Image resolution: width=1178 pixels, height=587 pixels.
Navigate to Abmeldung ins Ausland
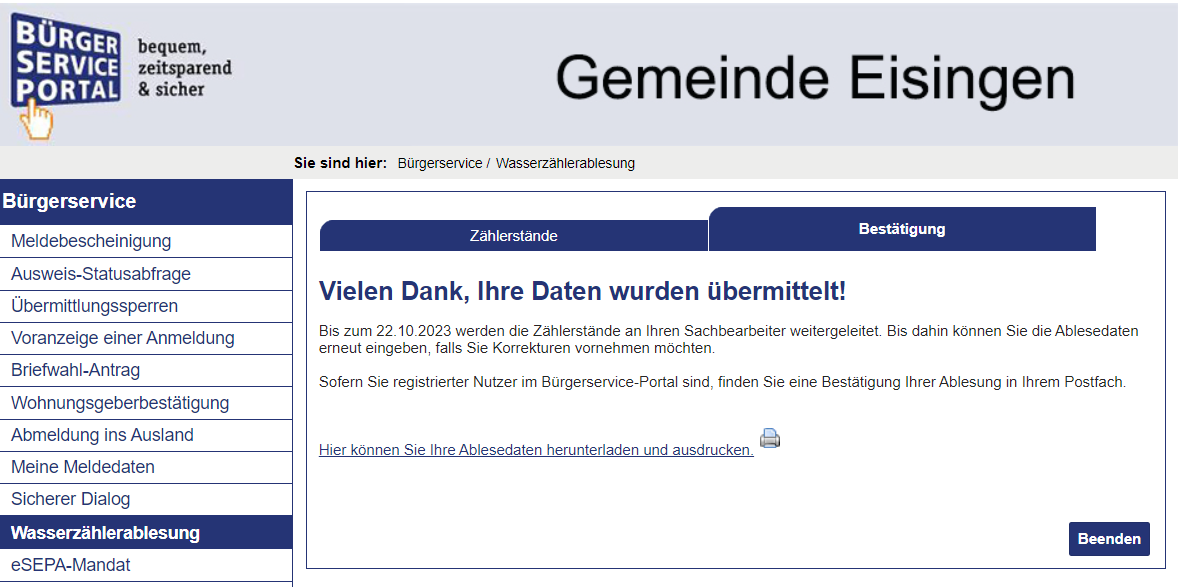tap(102, 435)
